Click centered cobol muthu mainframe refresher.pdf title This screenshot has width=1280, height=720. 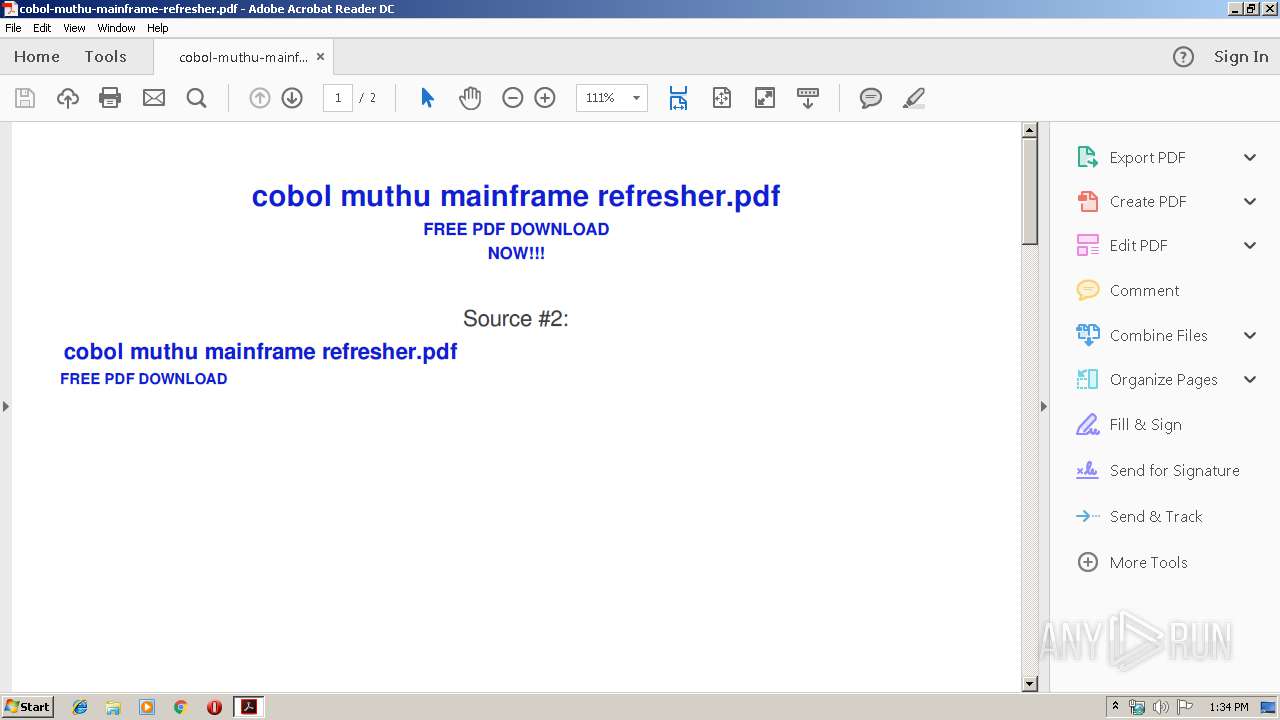coord(516,196)
